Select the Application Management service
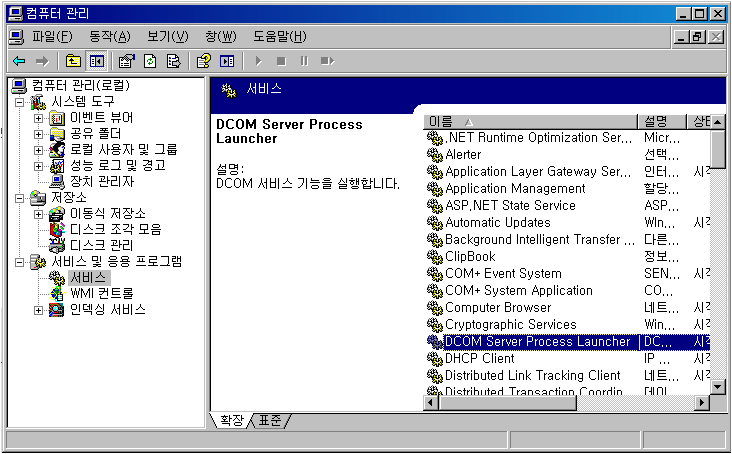This screenshot has width=732, height=454. click(569, 189)
